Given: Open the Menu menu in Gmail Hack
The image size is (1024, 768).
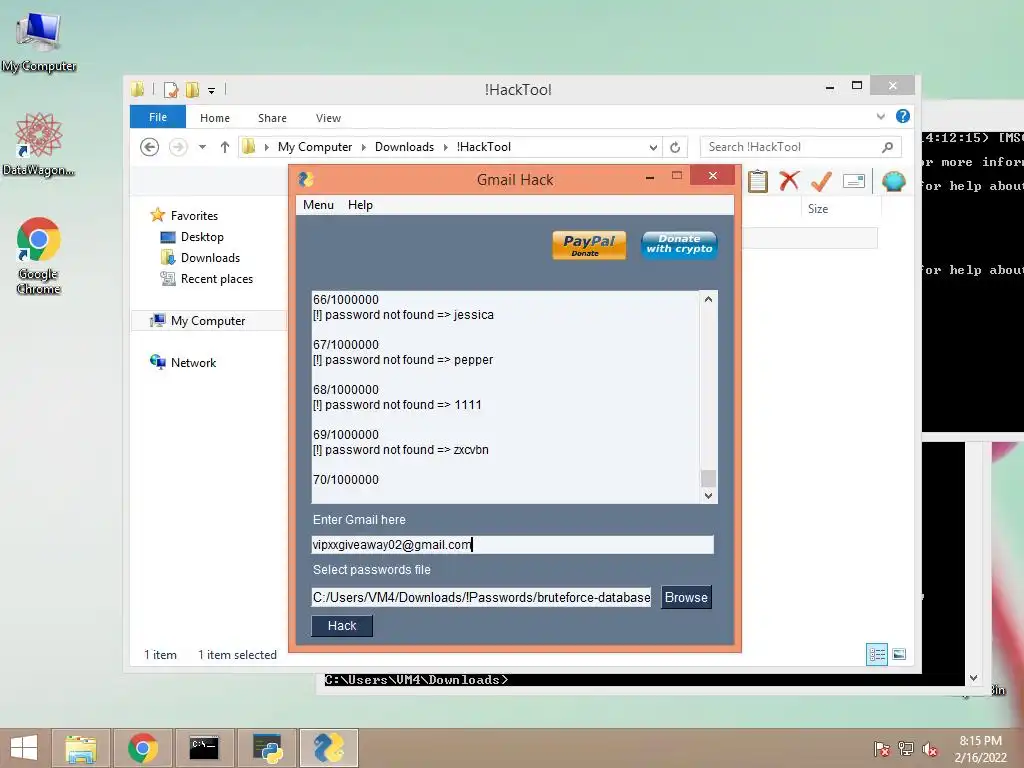Looking at the screenshot, I should 318,205.
